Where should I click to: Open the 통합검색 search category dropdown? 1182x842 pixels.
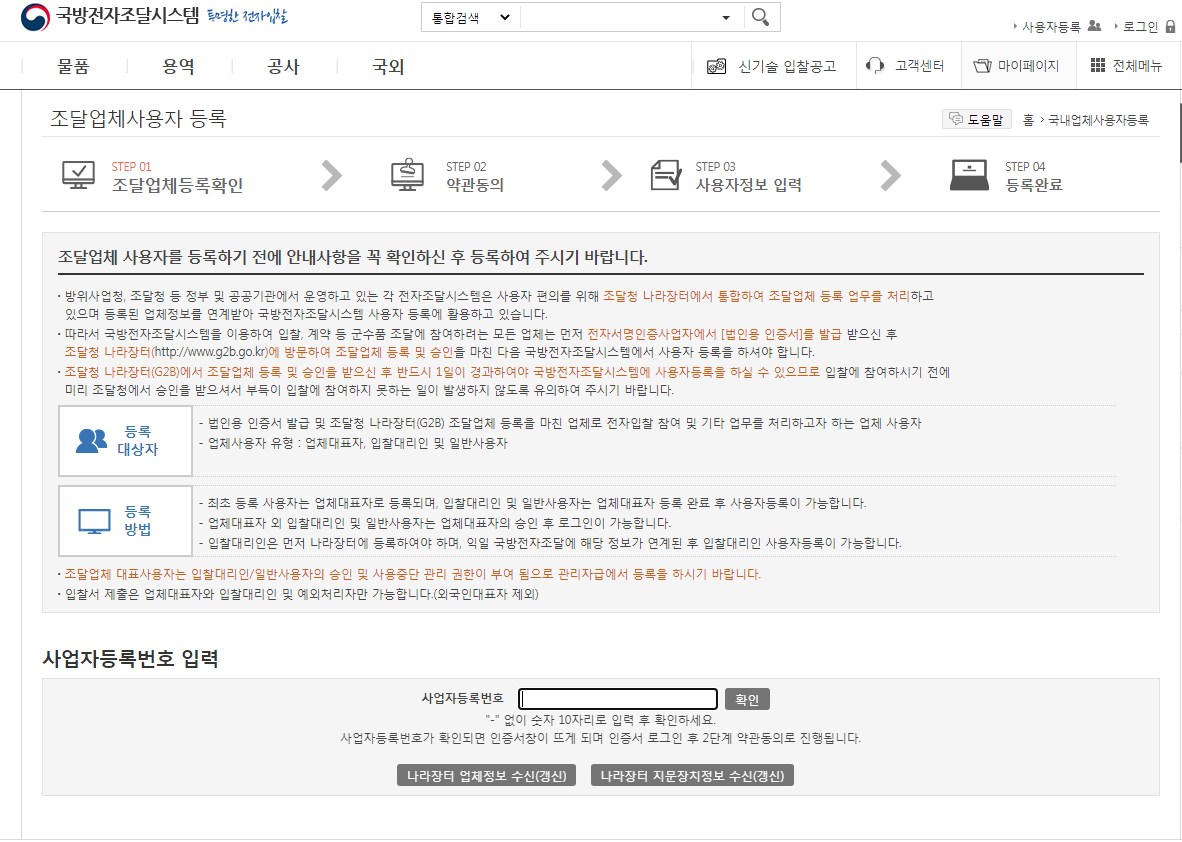click(x=470, y=17)
